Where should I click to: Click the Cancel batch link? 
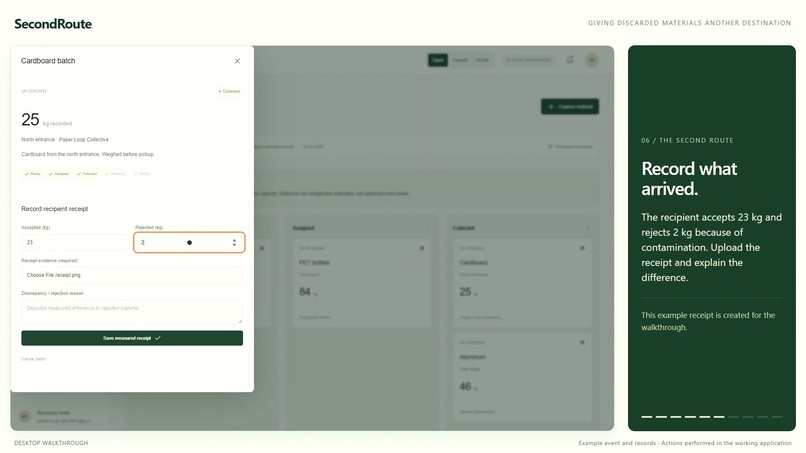[x=33, y=359]
